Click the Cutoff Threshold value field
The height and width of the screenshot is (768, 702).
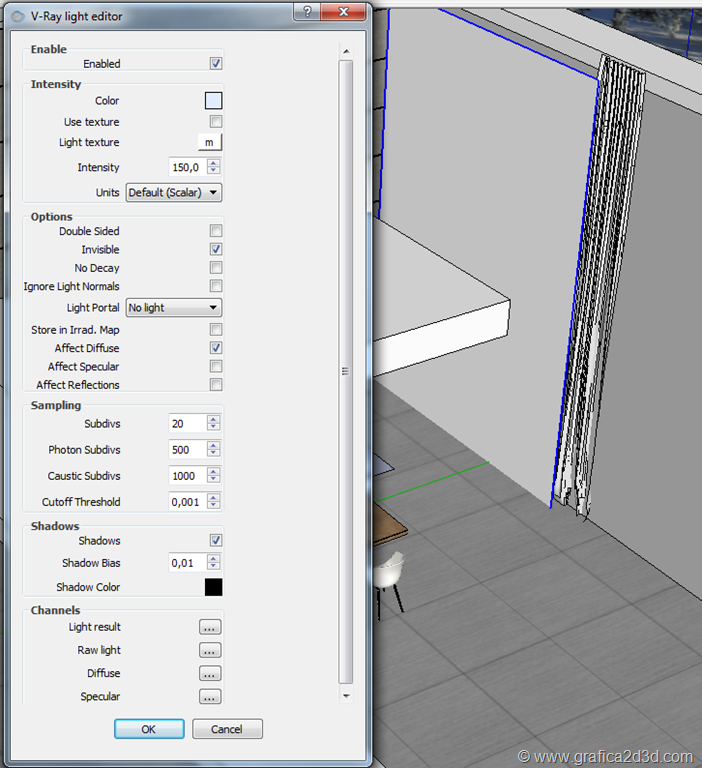187,502
